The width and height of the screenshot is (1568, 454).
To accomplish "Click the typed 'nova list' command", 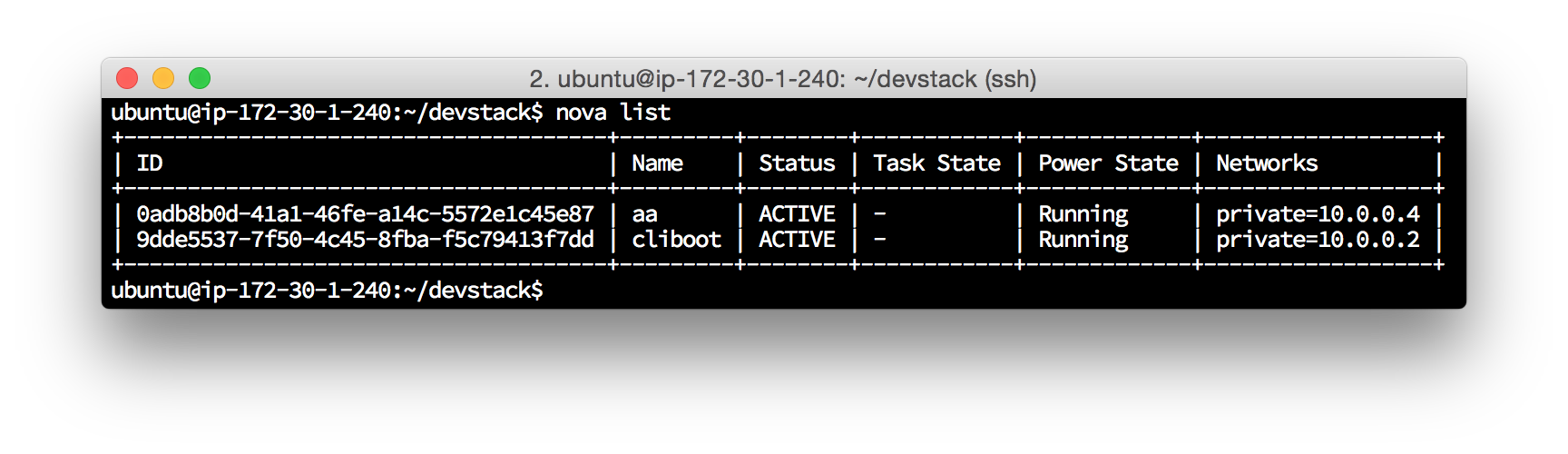I will click(x=612, y=113).
